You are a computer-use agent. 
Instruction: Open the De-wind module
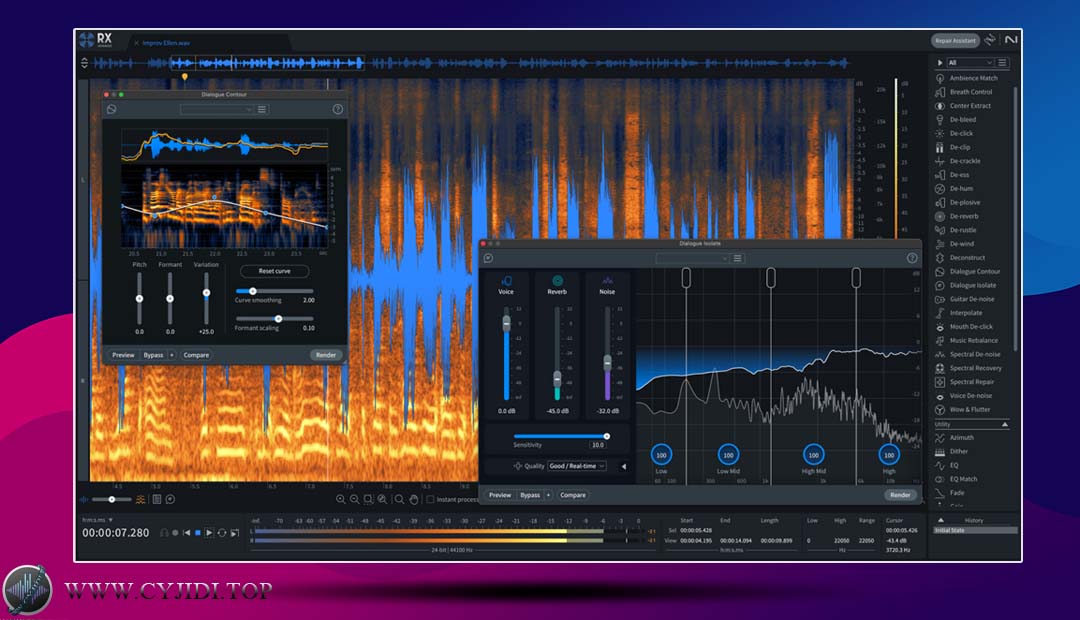pos(955,244)
